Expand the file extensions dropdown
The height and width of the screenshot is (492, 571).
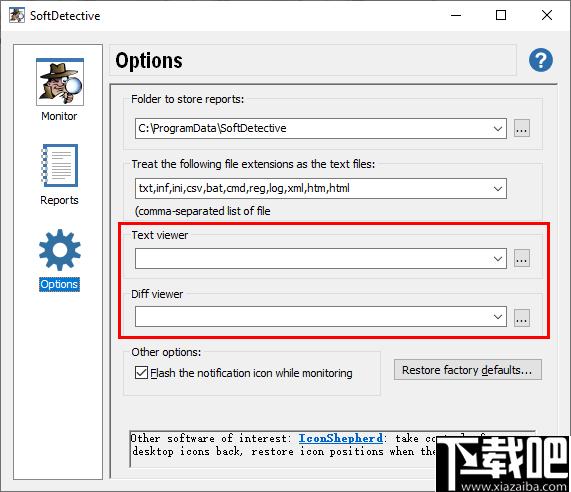[x=497, y=189]
